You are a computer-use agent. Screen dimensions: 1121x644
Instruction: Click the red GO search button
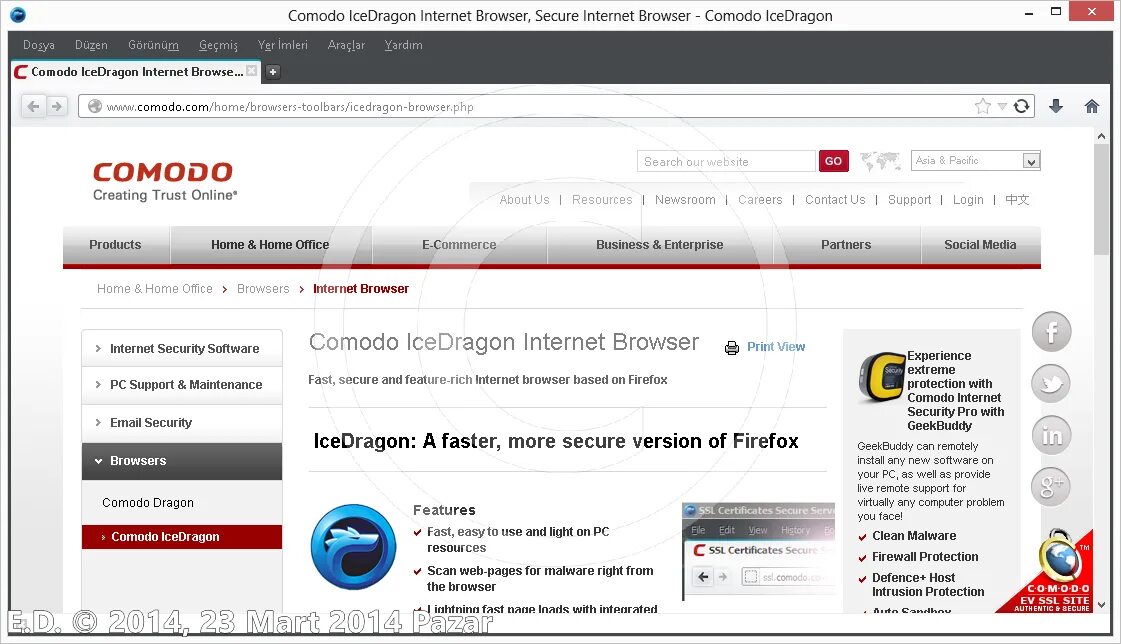pos(834,161)
